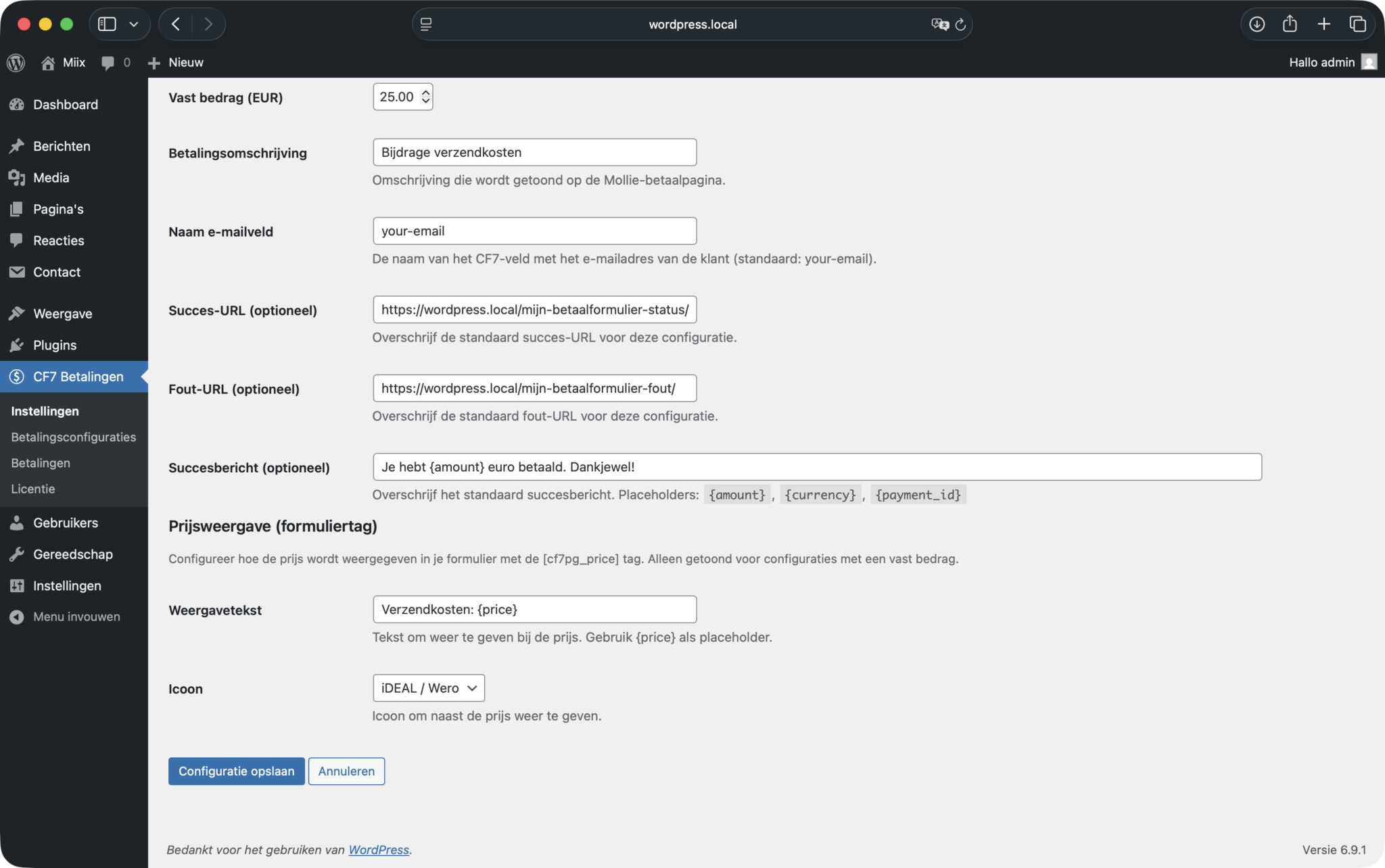Screen dimensions: 1385x868
Task: Go to the Plugins menu
Action: (55, 345)
